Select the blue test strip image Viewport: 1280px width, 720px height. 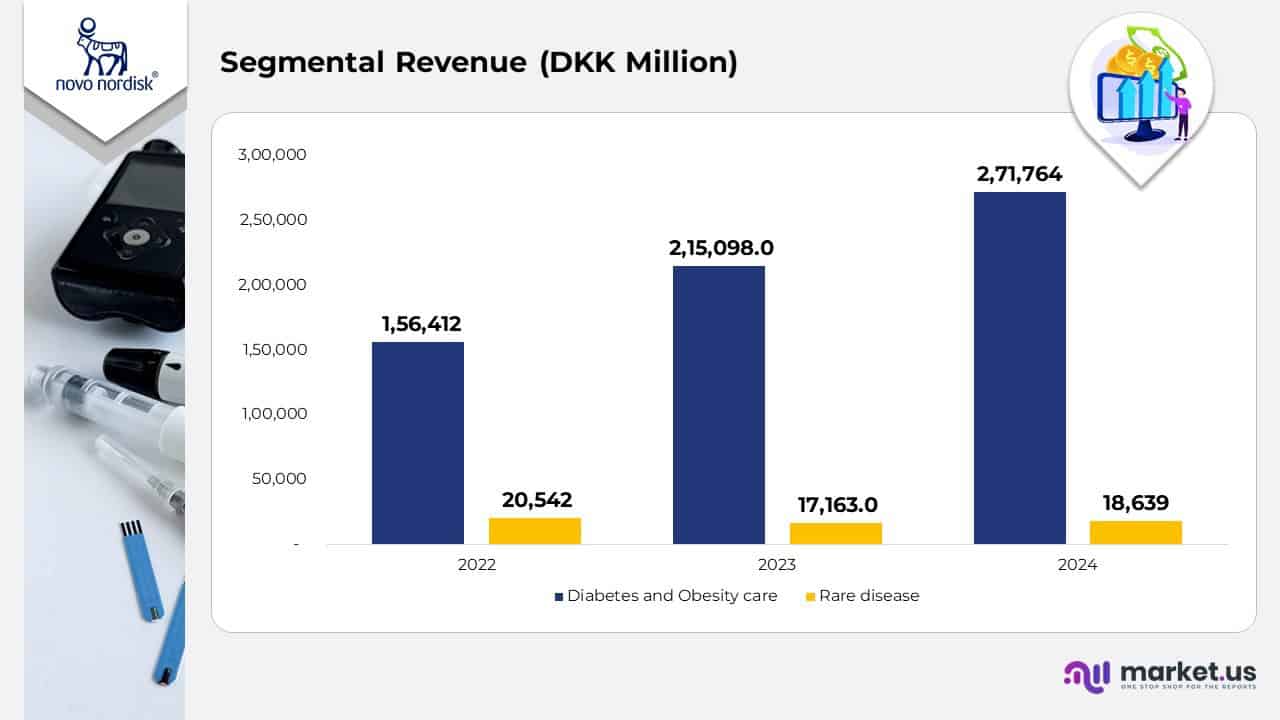click(x=140, y=570)
